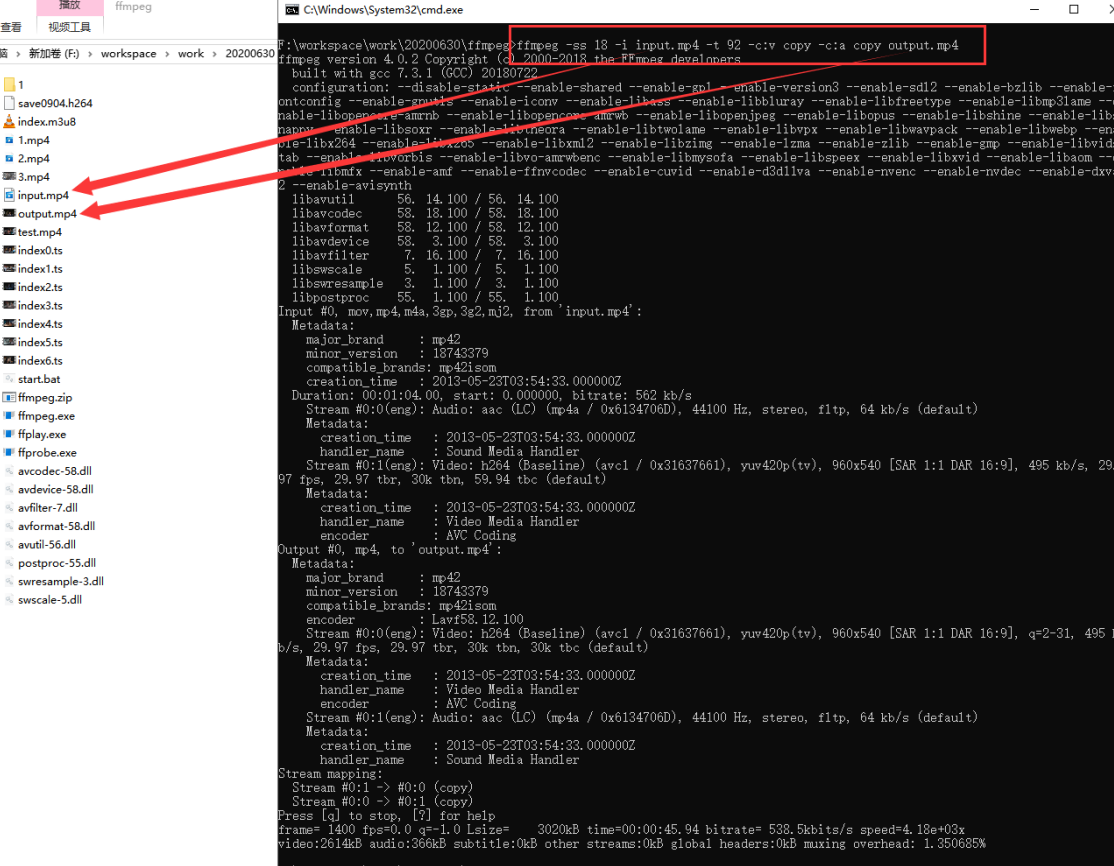Select the index0.ts segment file
This screenshot has height=866, width=1114.
[41, 250]
